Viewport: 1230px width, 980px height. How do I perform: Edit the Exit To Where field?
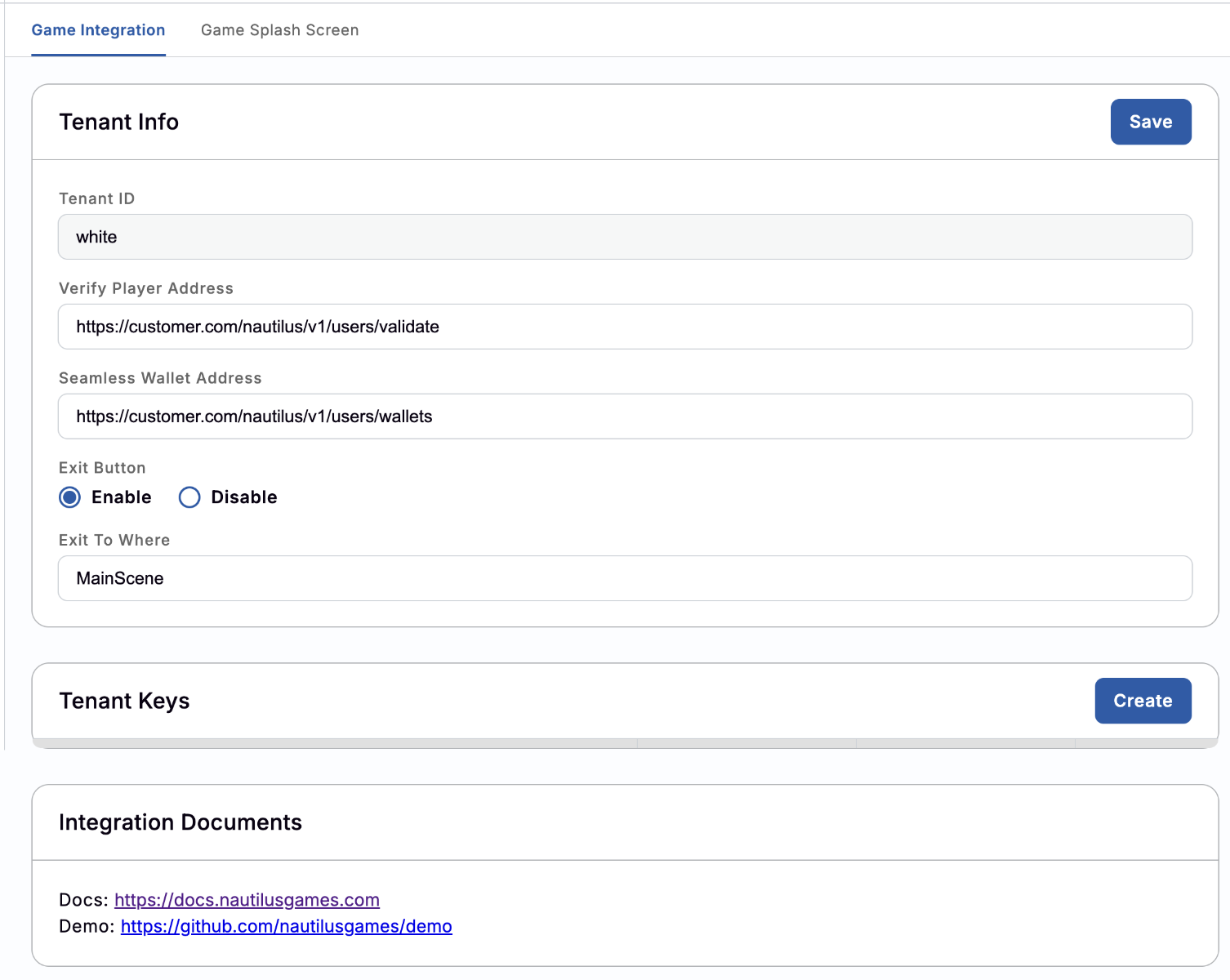625,578
